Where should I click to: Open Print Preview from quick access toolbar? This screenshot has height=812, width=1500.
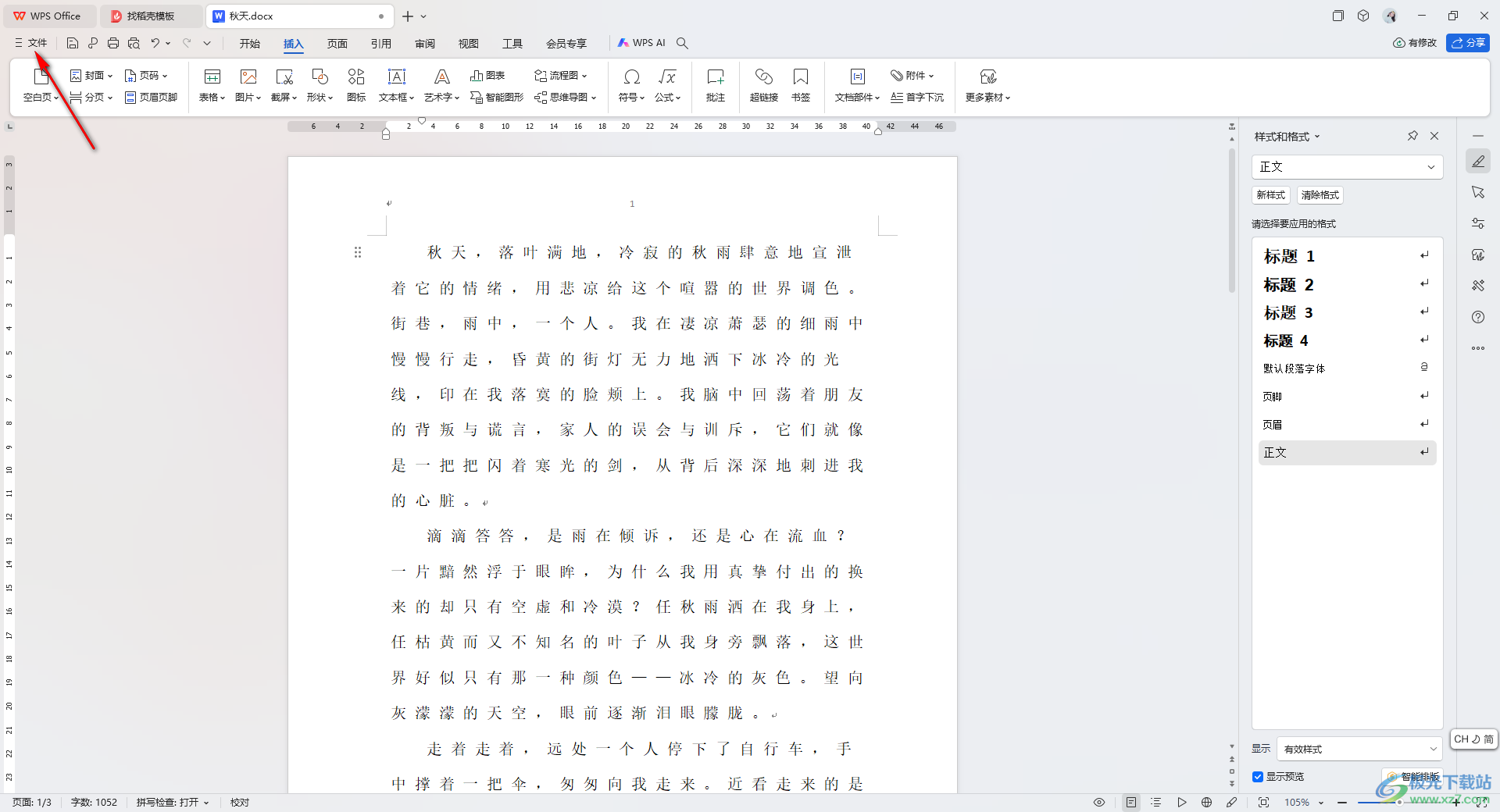point(134,44)
